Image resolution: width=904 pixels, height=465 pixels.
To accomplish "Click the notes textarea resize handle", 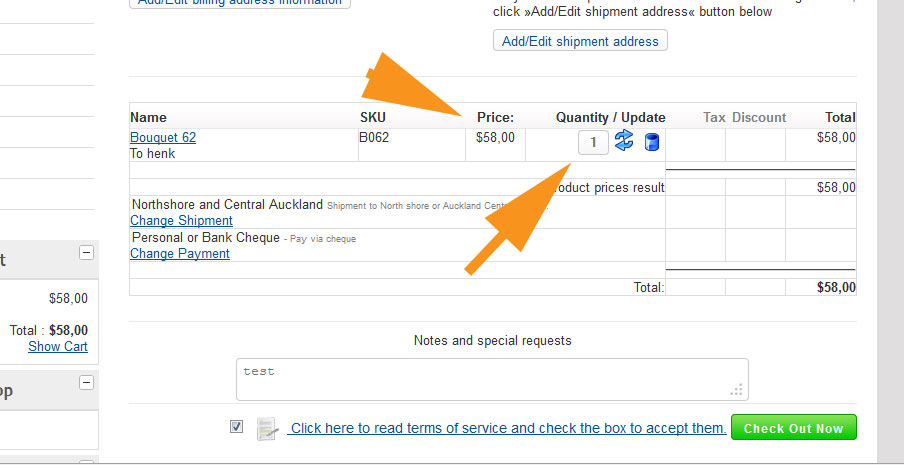I will pyautogui.click(x=737, y=390).
